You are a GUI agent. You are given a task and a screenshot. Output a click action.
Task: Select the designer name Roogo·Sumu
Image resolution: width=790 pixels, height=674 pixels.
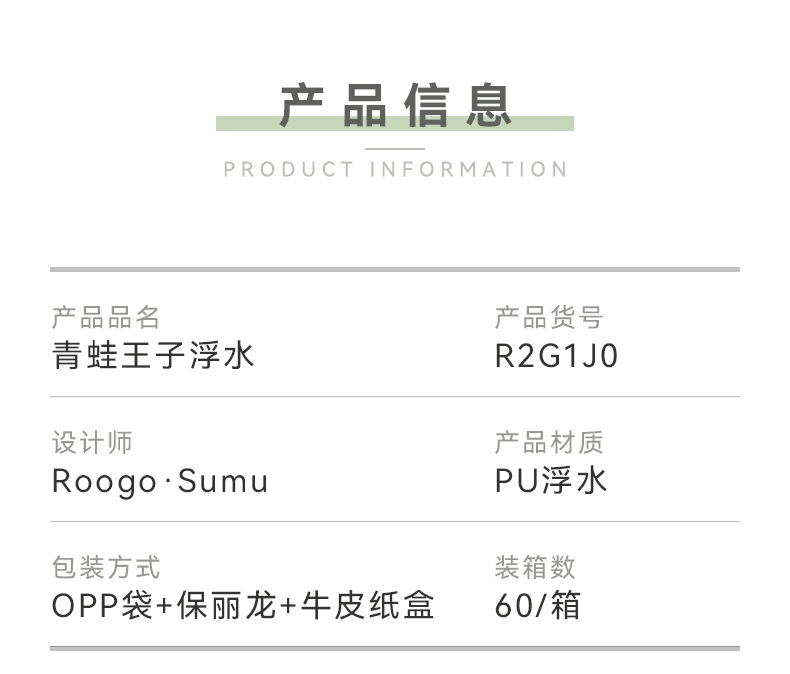point(160,482)
